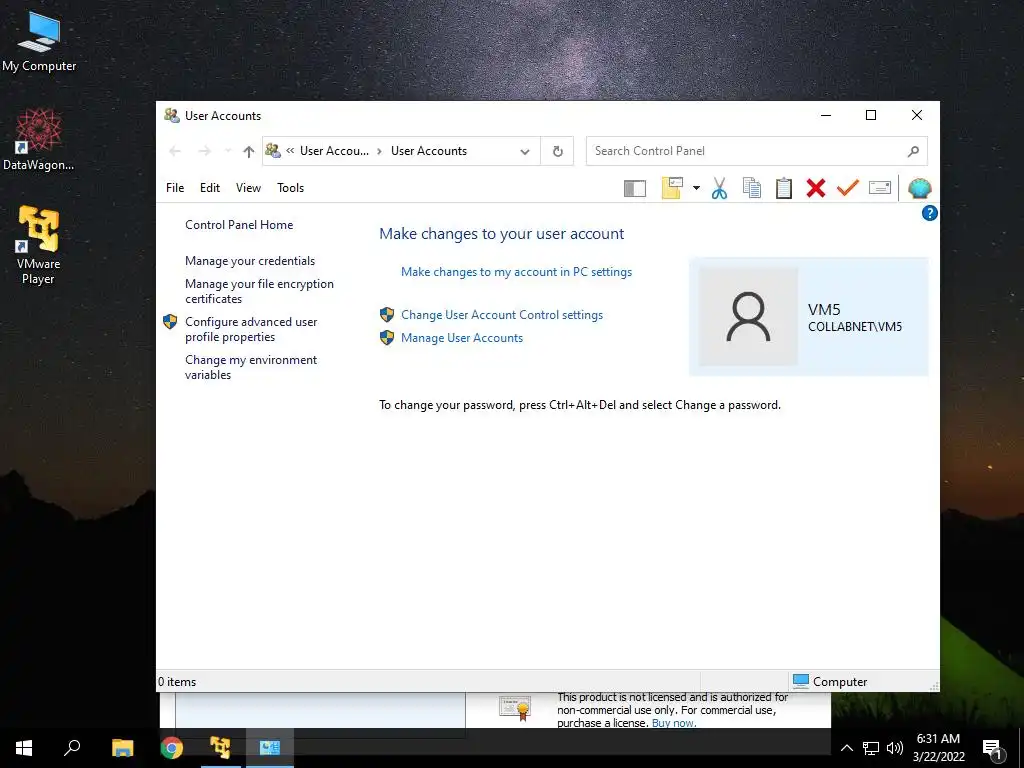
Task: Open Manage your credentials
Action: (250, 261)
